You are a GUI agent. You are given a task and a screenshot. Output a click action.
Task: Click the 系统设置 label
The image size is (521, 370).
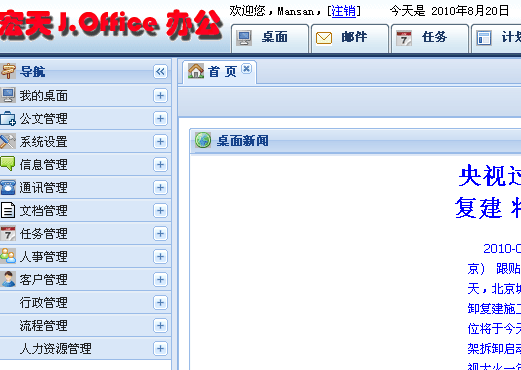(x=43, y=141)
